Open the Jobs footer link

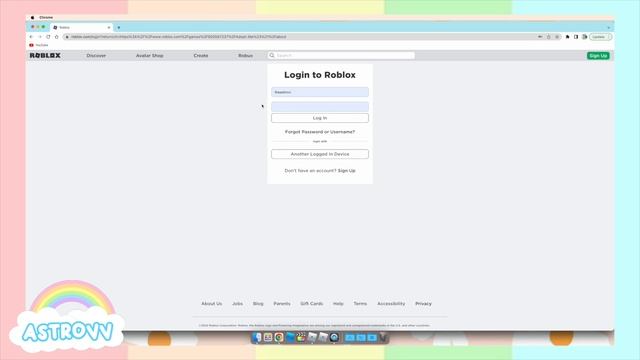(x=238, y=304)
